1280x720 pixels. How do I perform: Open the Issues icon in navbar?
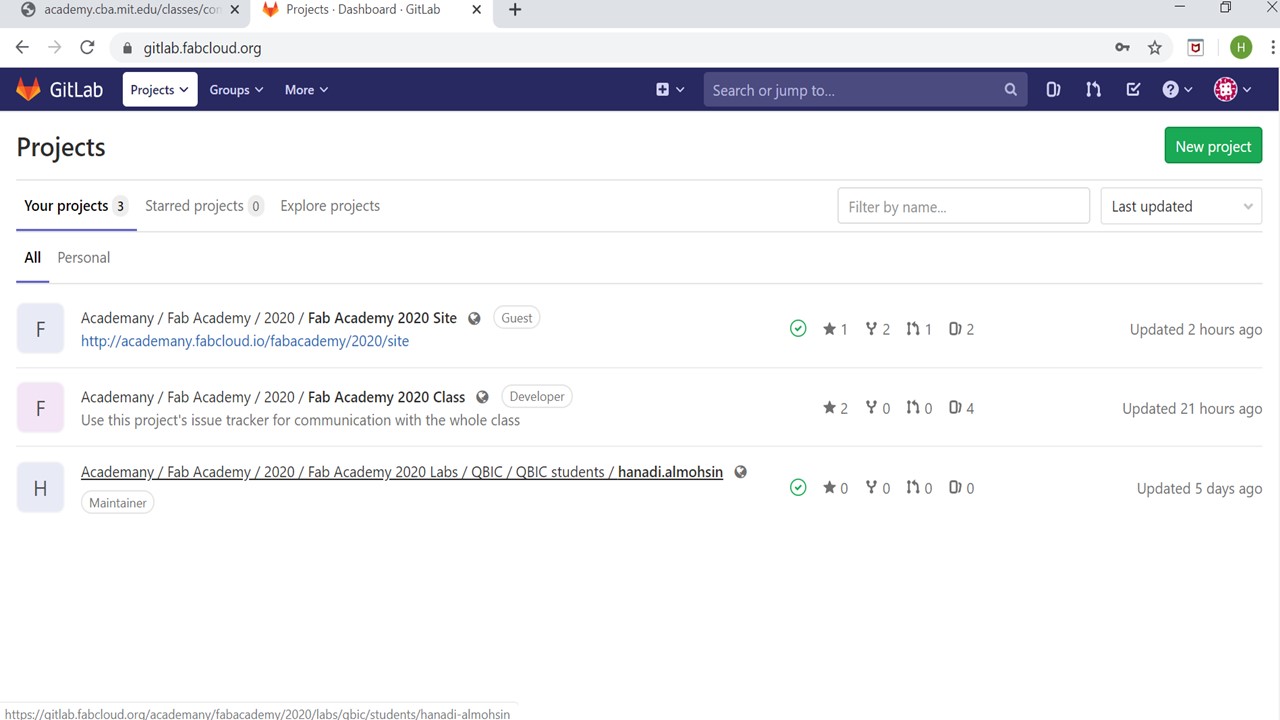(1053, 90)
